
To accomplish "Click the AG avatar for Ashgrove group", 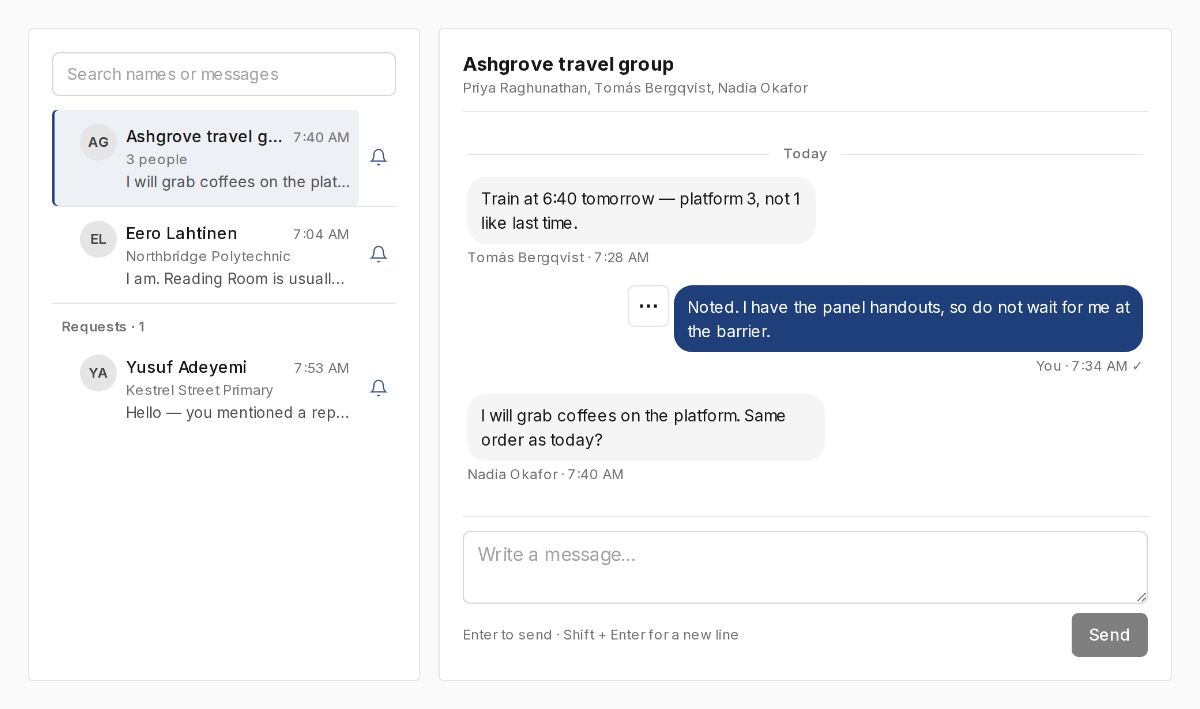I will click(98, 142).
